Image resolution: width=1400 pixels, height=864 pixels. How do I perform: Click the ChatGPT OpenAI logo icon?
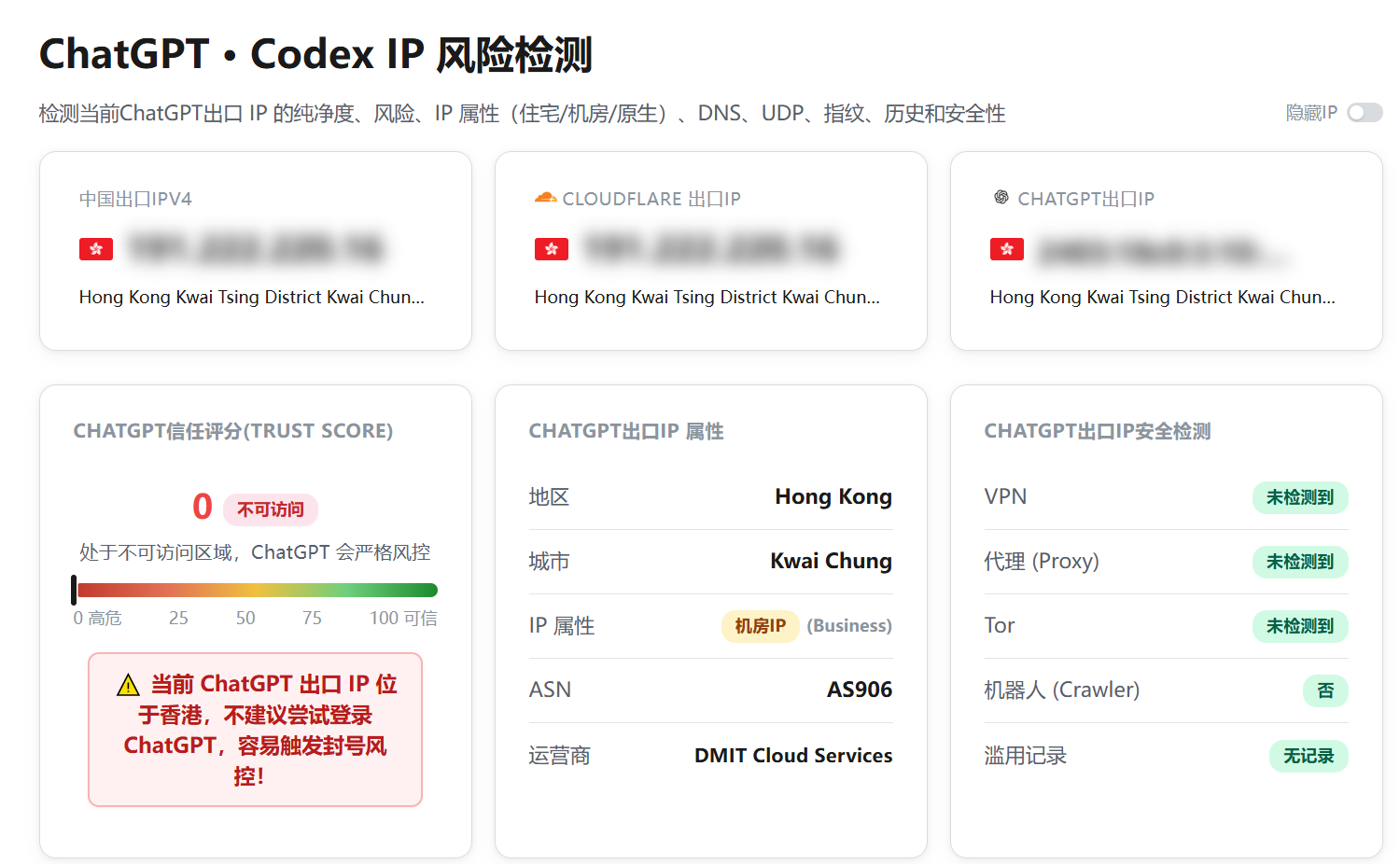[x=1001, y=198]
